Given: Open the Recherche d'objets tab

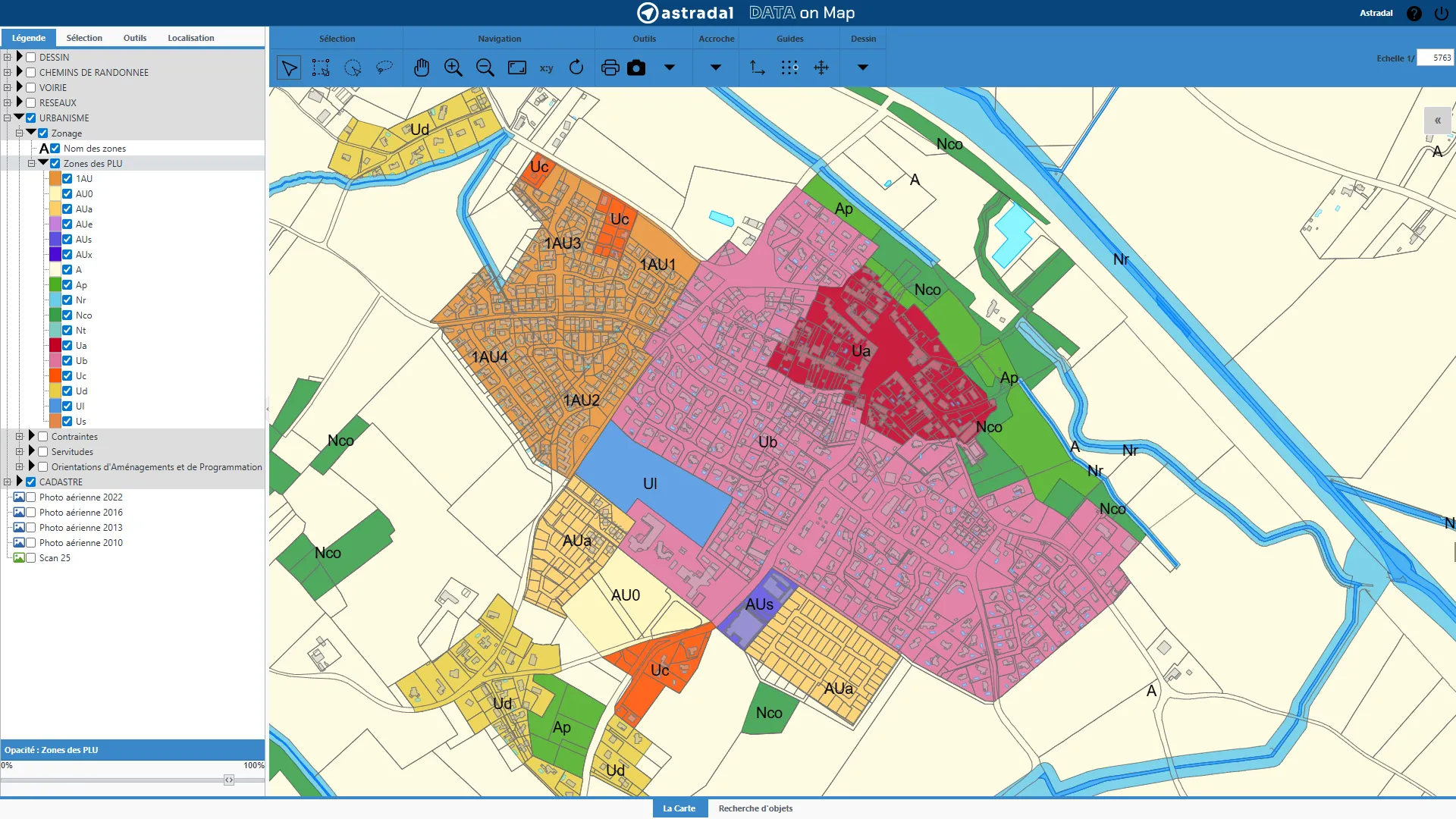Looking at the screenshot, I should tap(755, 808).
